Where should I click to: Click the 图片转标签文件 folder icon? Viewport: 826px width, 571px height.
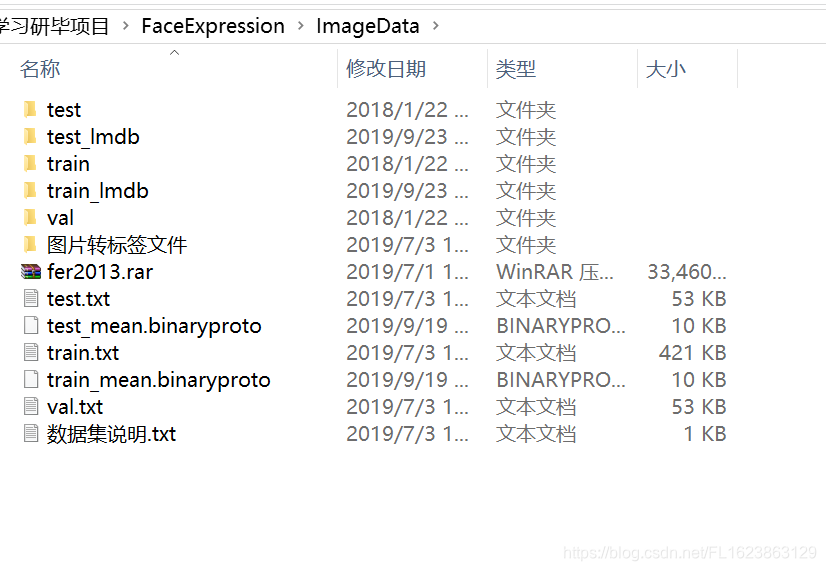[x=31, y=245]
